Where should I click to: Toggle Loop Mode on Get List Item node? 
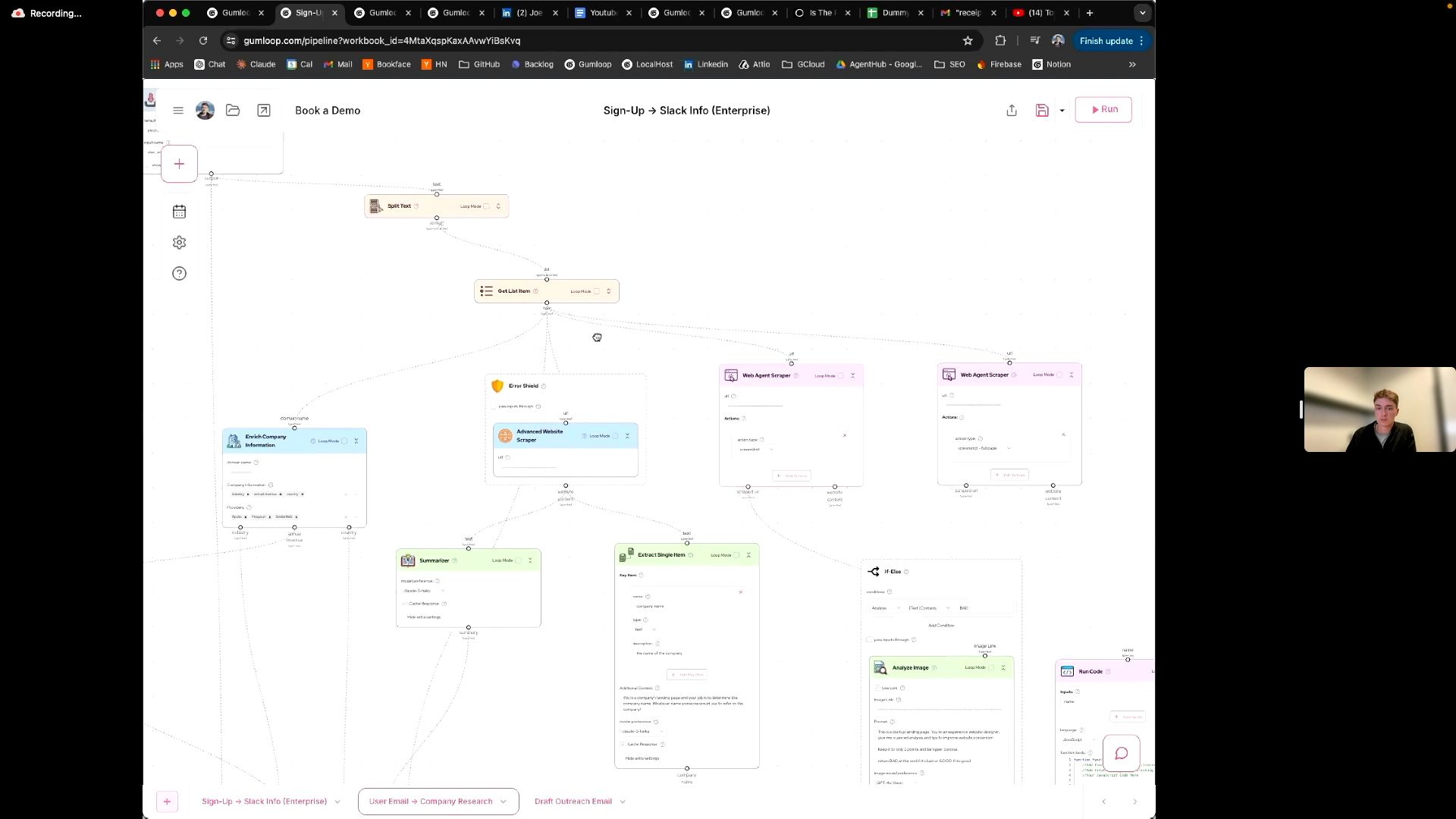597,291
